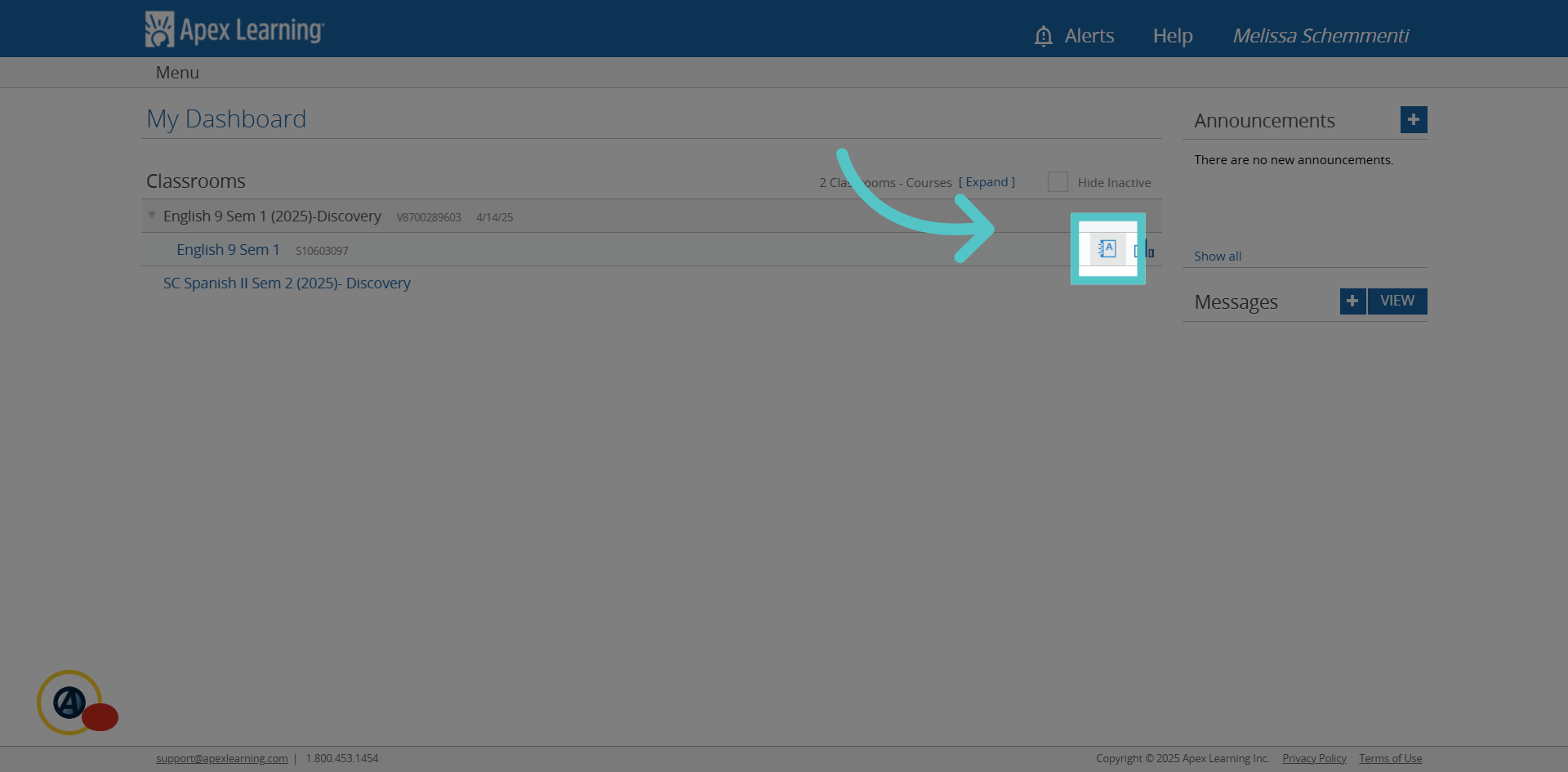Click the support@apexlearning.com email link
Viewport: 1568px width, 772px height.
click(222, 758)
